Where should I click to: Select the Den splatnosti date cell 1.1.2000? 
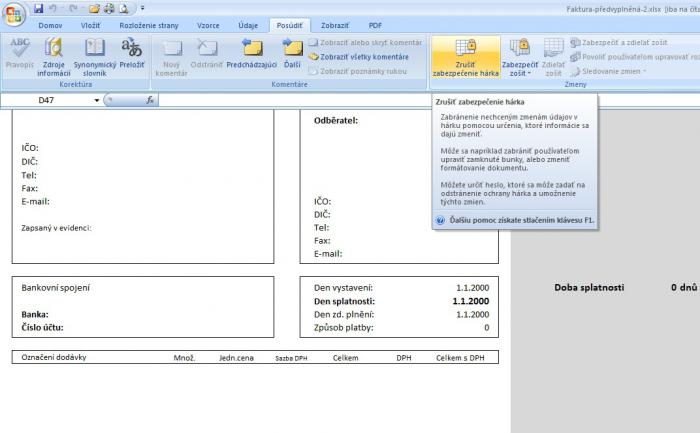pyautogui.click(x=470, y=301)
